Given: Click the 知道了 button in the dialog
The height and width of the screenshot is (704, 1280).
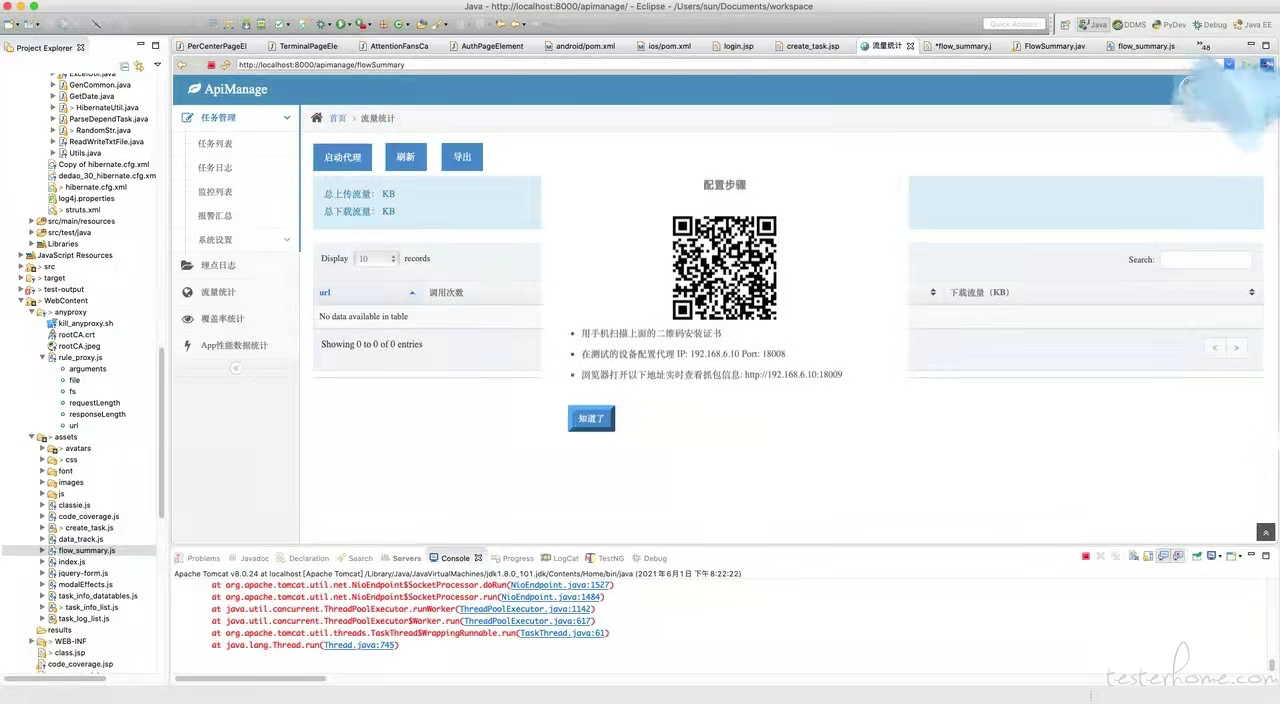Looking at the screenshot, I should (x=591, y=418).
